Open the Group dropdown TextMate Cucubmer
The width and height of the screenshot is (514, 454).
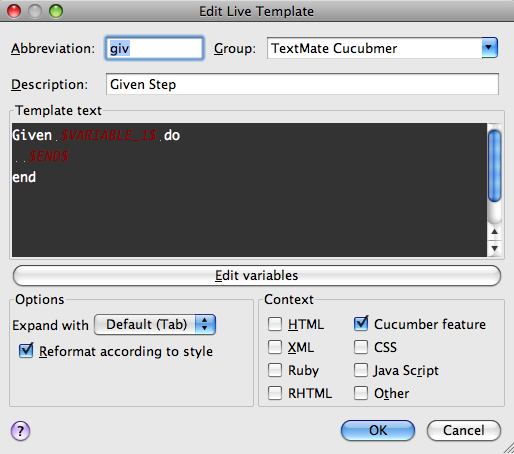click(382, 48)
